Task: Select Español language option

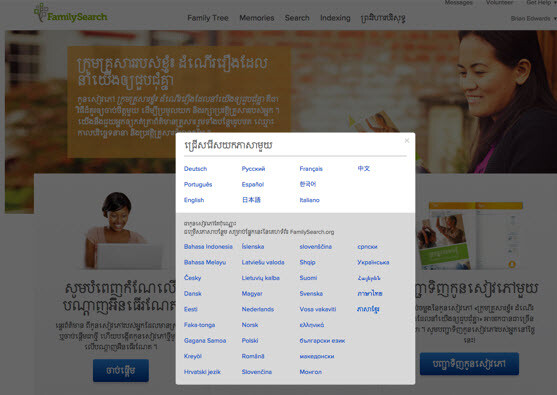Action: (253, 184)
